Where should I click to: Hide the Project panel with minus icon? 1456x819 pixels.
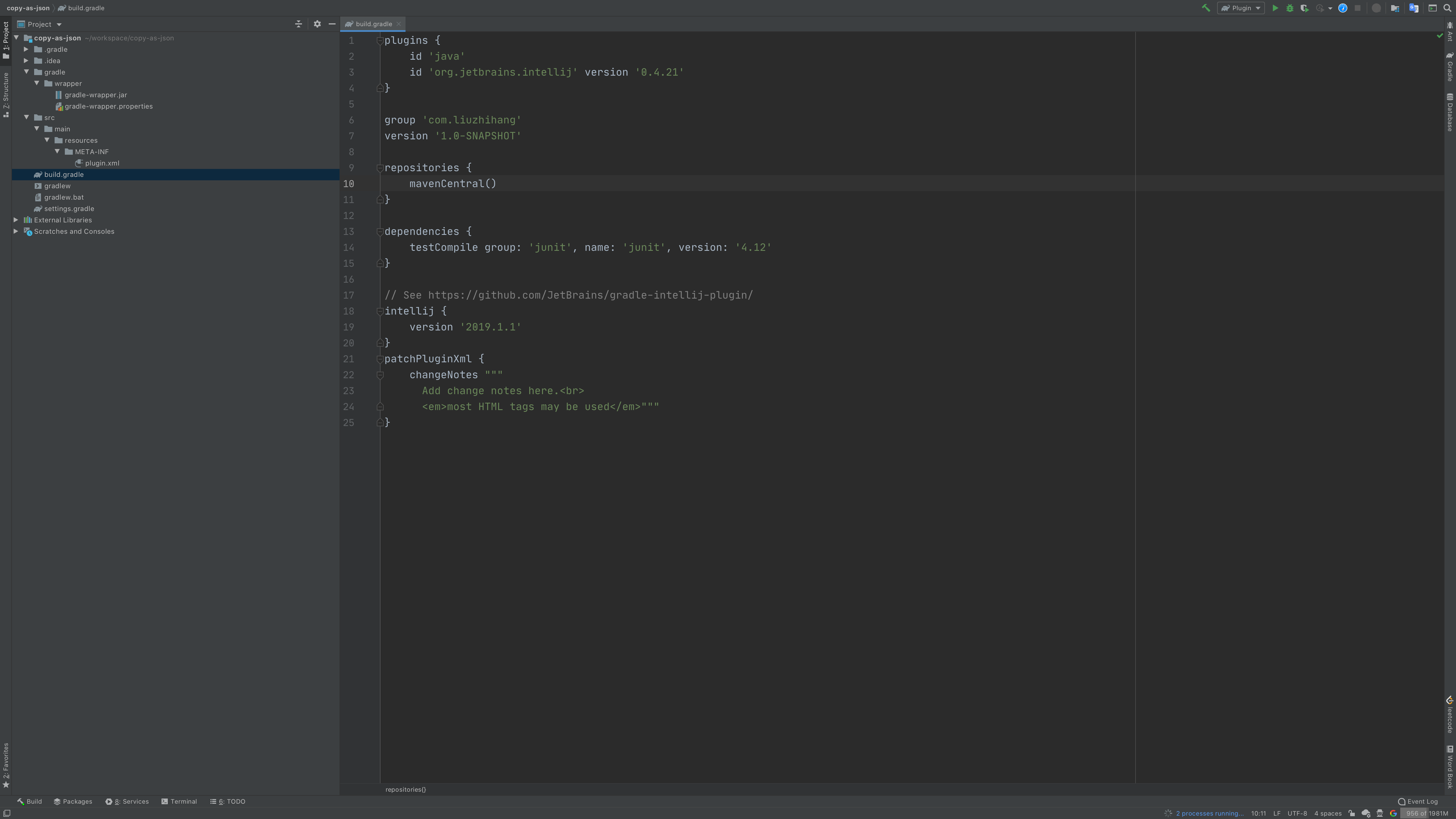click(332, 24)
